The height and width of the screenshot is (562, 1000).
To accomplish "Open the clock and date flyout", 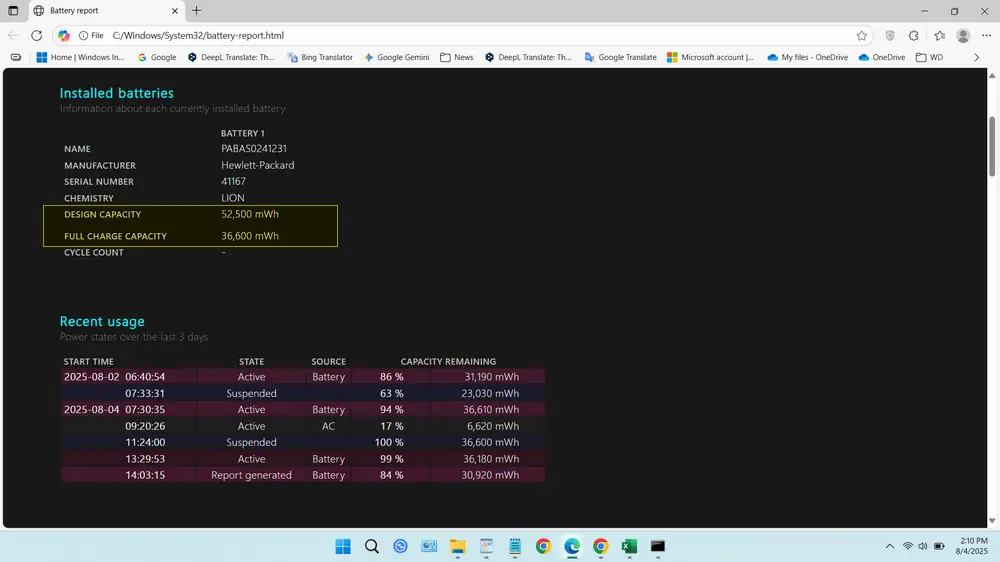I will click(x=972, y=546).
